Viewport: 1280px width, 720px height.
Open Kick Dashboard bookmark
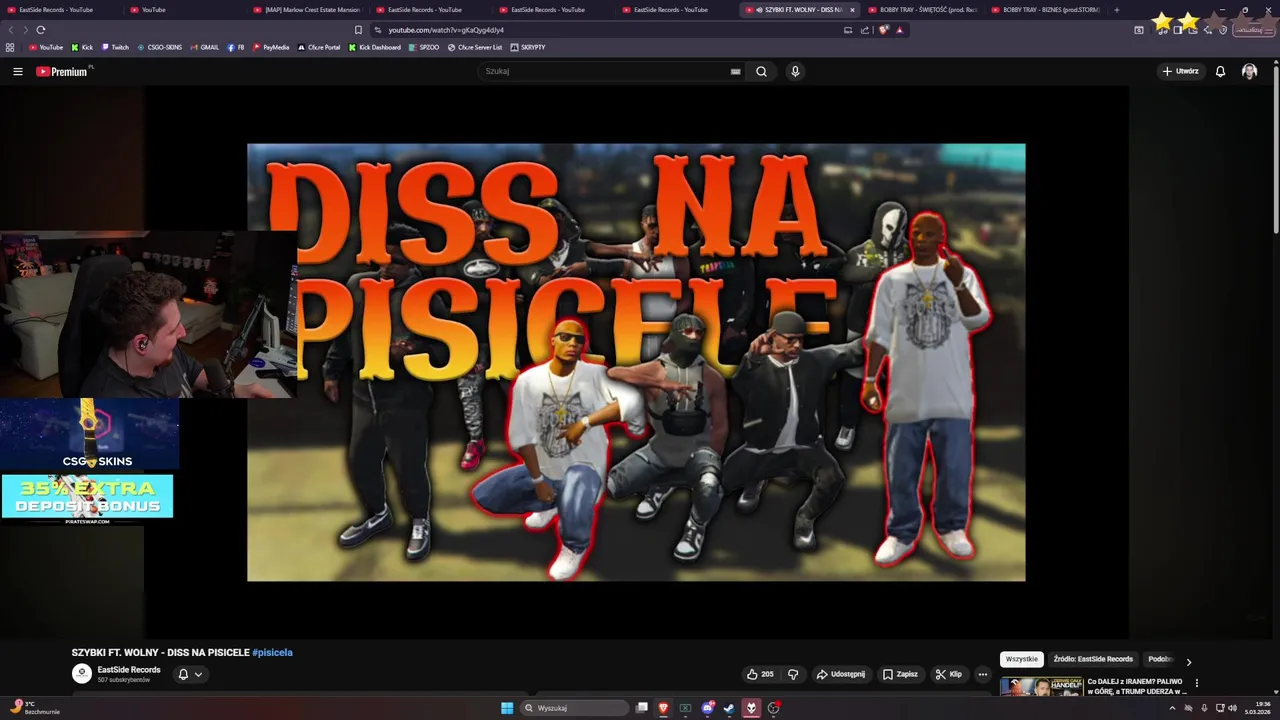coord(375,47)
